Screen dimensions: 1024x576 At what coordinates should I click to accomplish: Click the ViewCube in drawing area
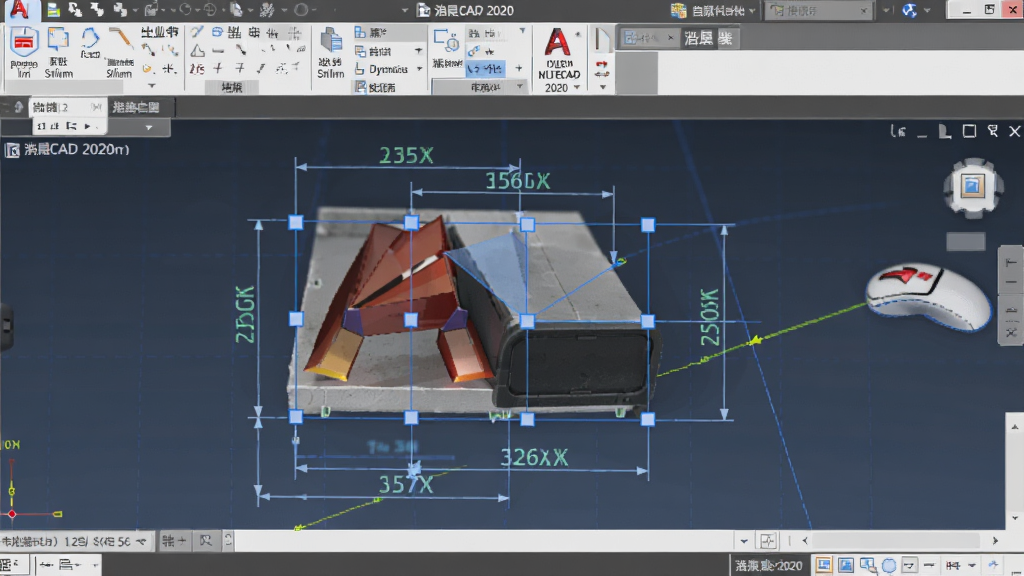pos(973,187)
